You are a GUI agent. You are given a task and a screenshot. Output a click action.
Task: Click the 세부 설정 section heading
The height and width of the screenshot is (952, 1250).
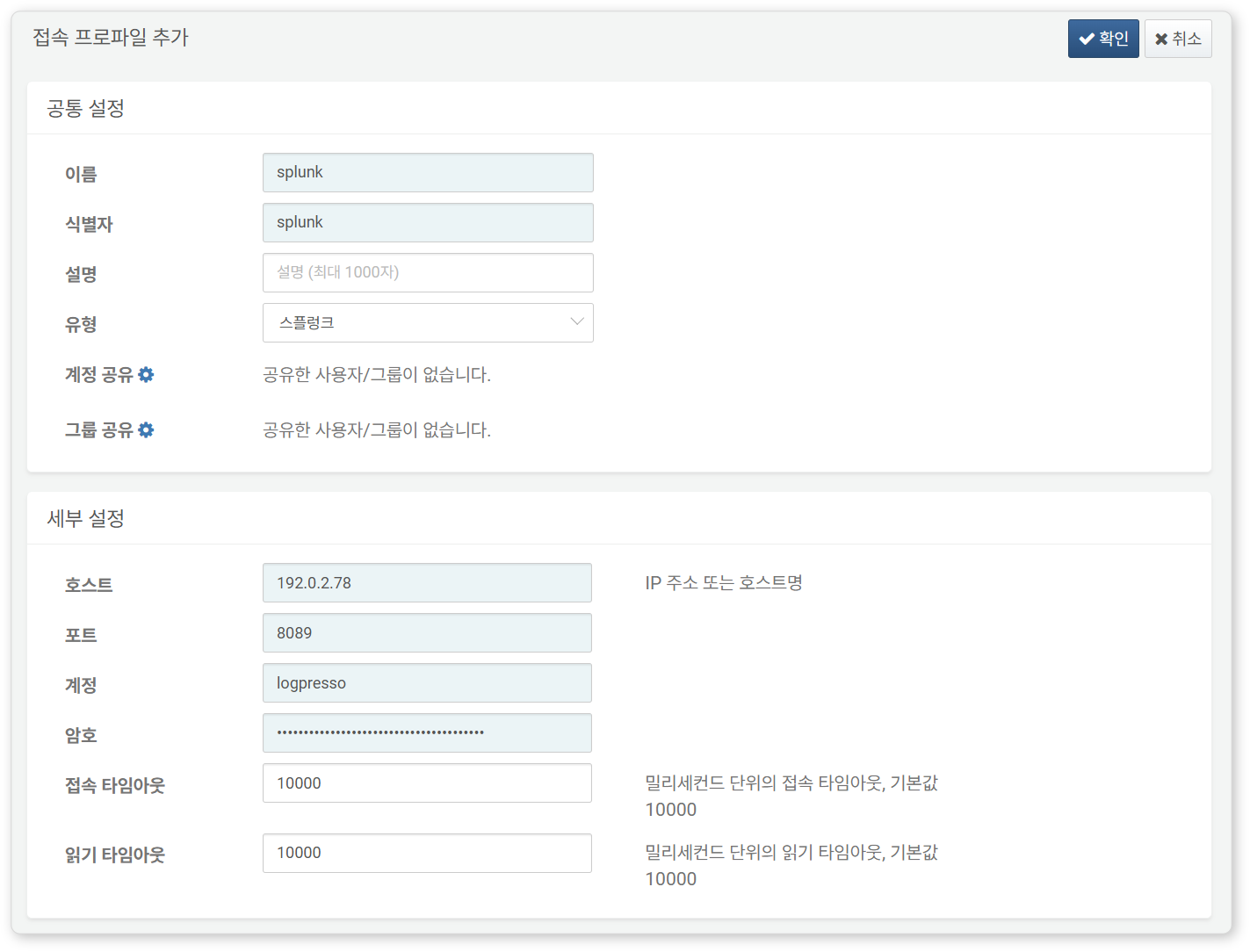85,518
